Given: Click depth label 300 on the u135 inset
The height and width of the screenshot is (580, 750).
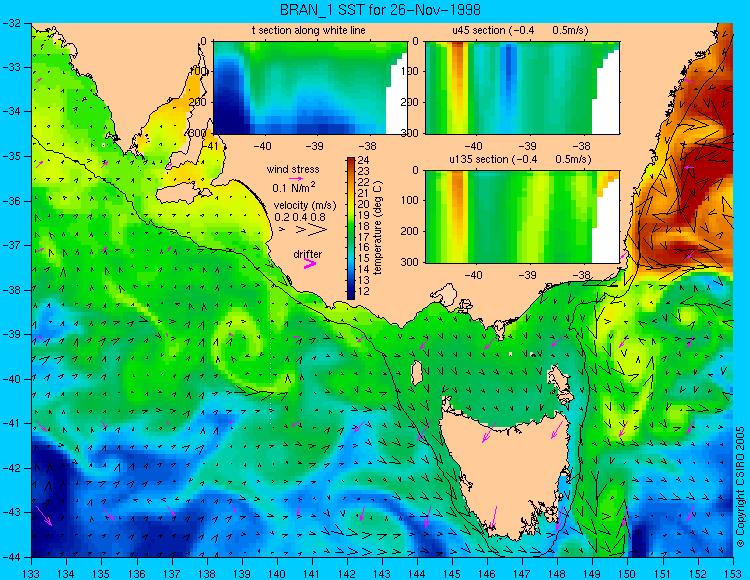Looking at the screenshot, I should (x=409, y=262).
